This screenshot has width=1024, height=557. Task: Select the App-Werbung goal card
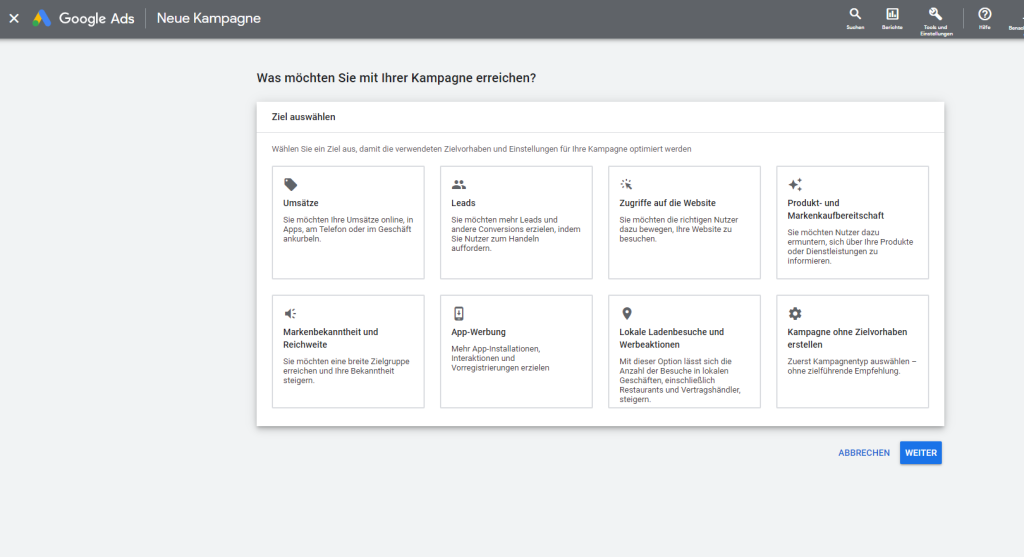[516, 351]
